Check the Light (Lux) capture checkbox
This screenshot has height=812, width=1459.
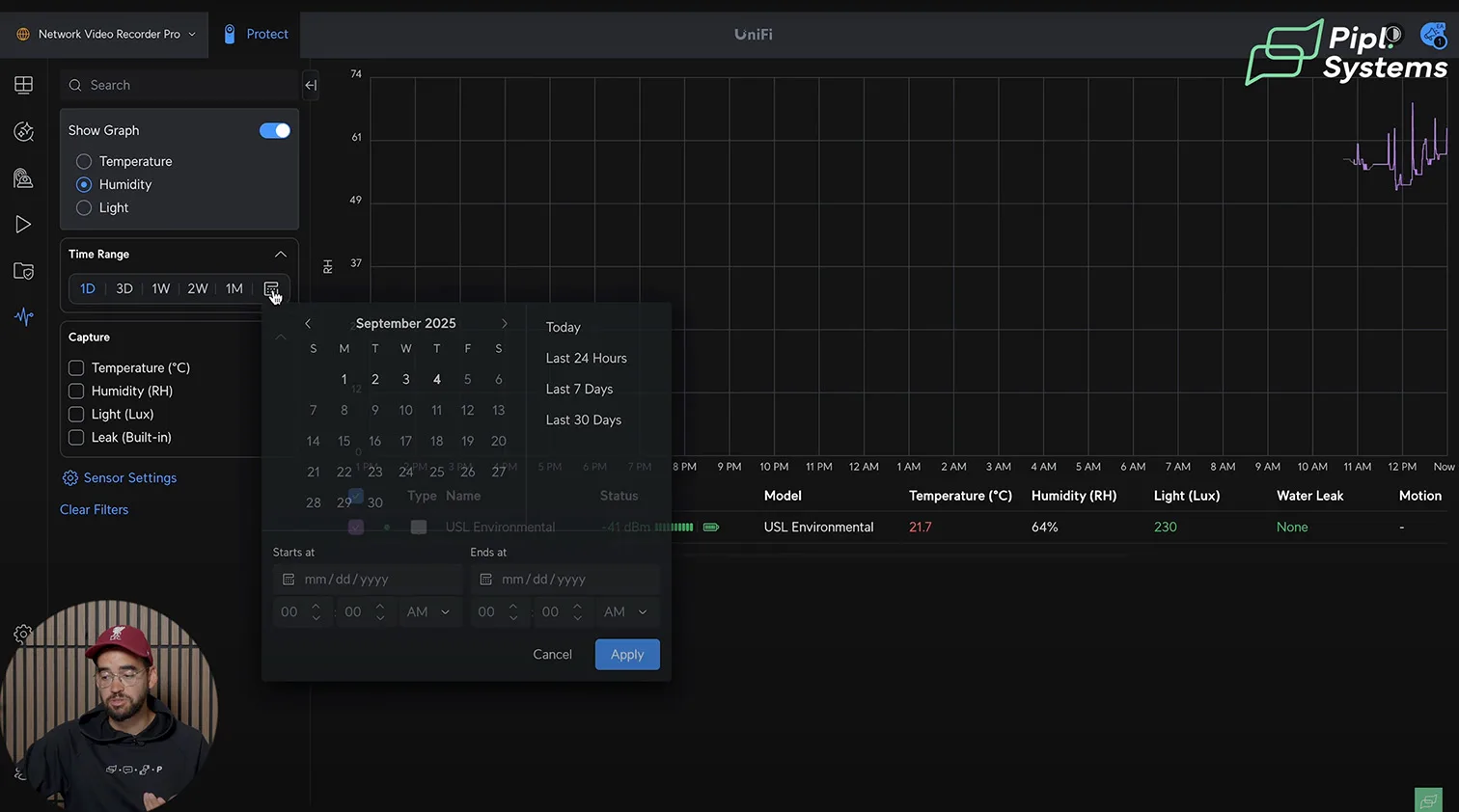(76, 414)
